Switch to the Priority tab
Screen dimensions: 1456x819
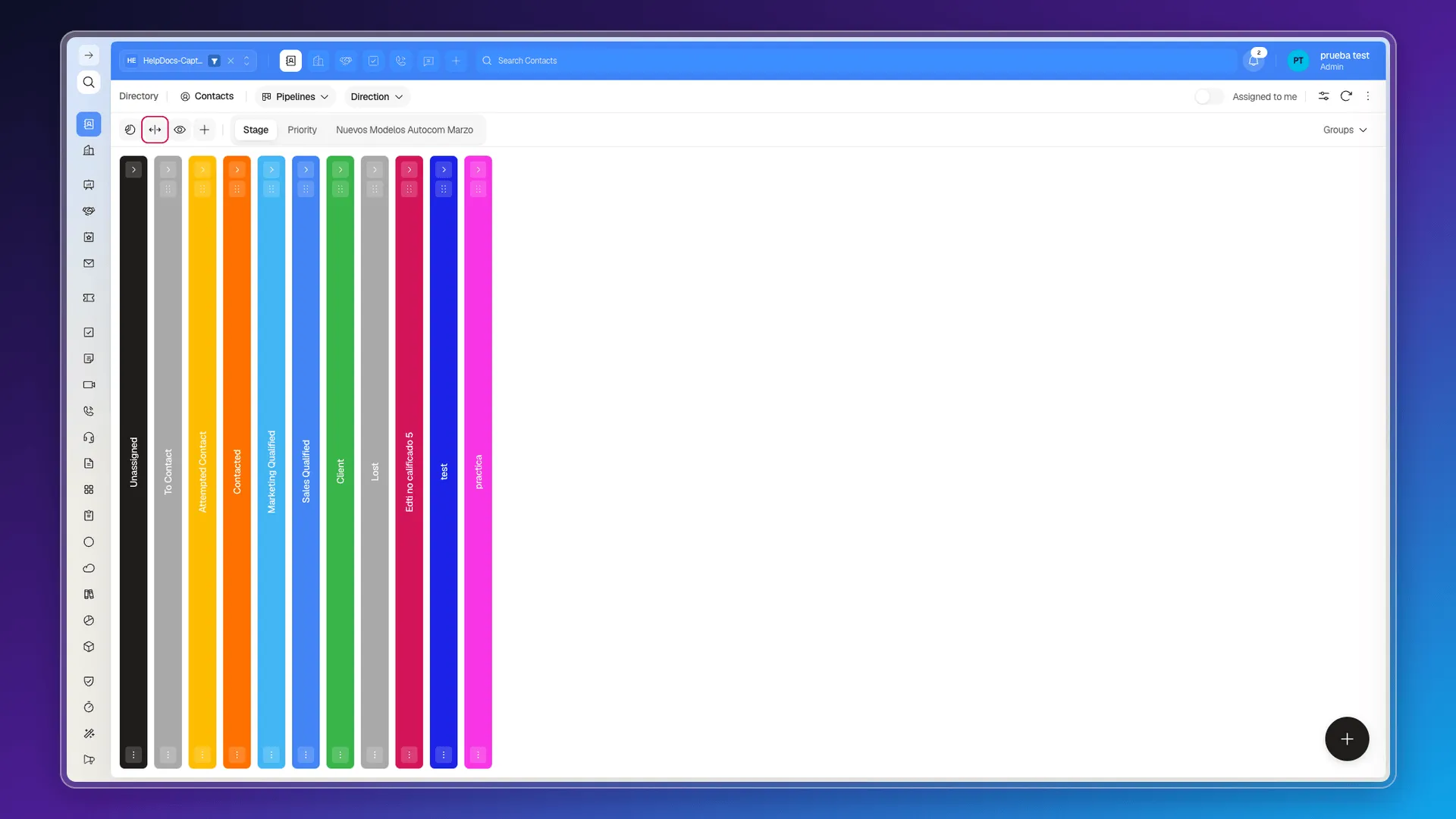[x=302, y=130]
